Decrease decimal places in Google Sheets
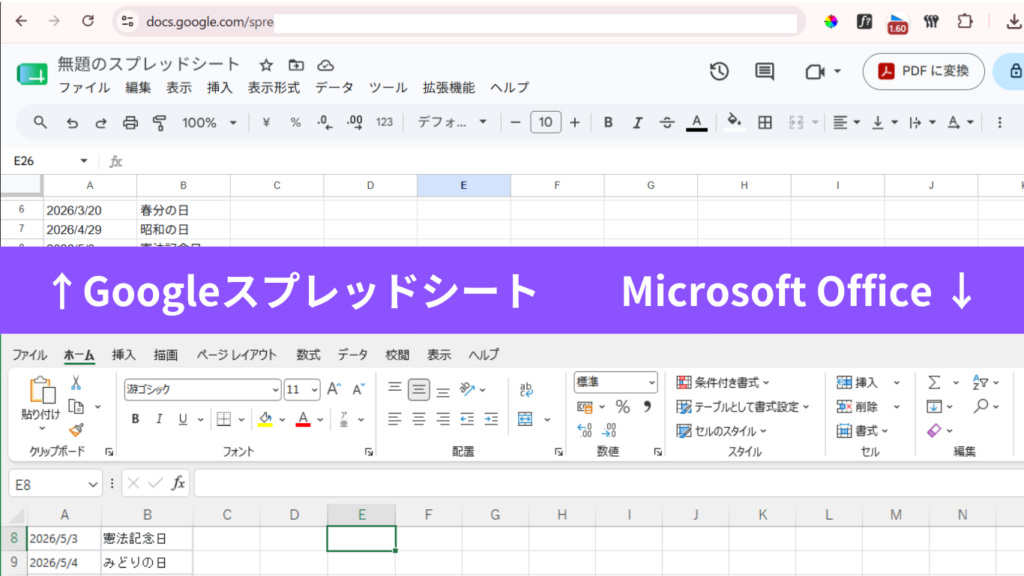1024x576 pixels. (x=325, y=123)
